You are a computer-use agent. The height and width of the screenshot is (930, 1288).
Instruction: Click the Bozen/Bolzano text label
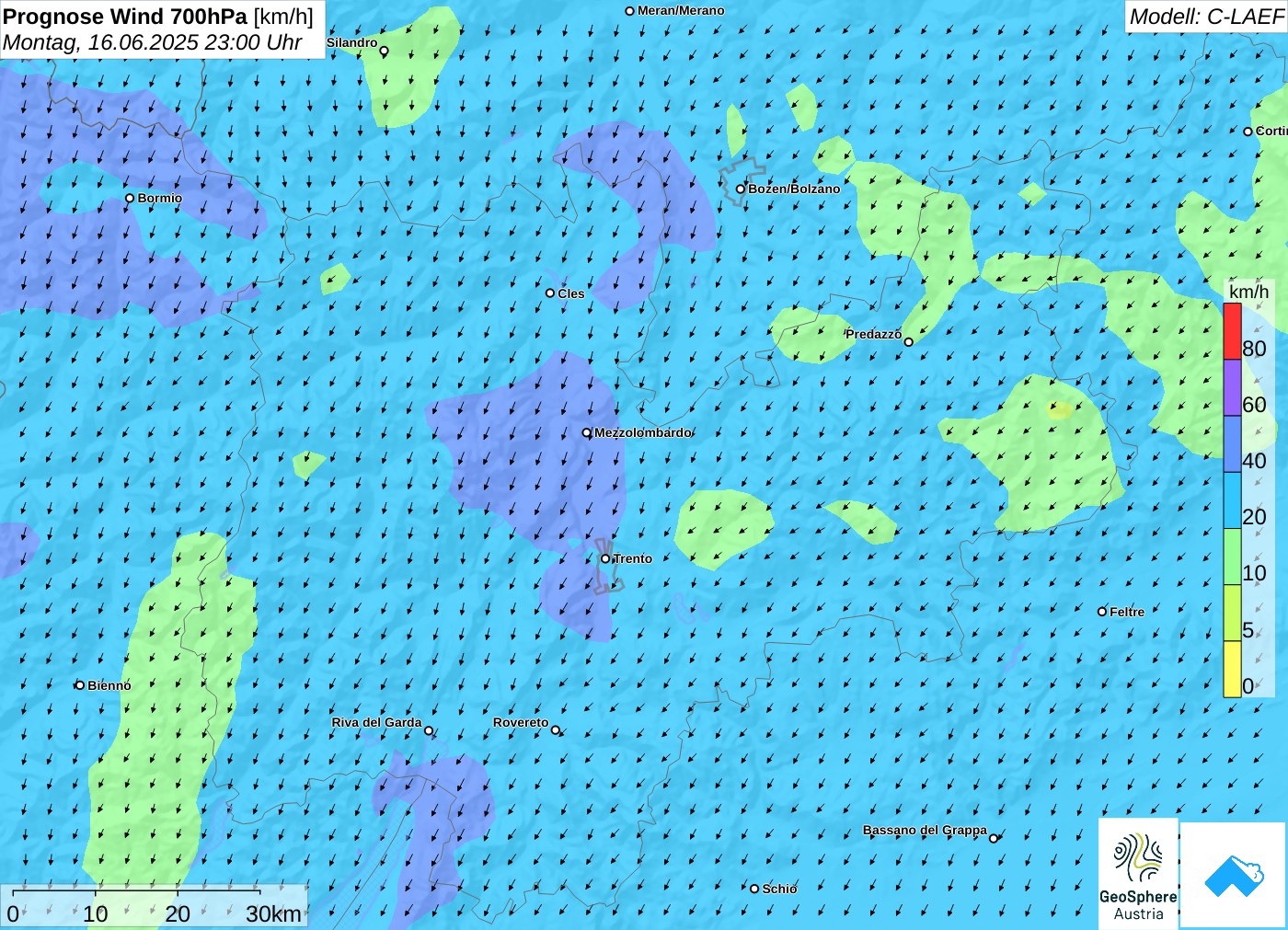pos(794,189)
